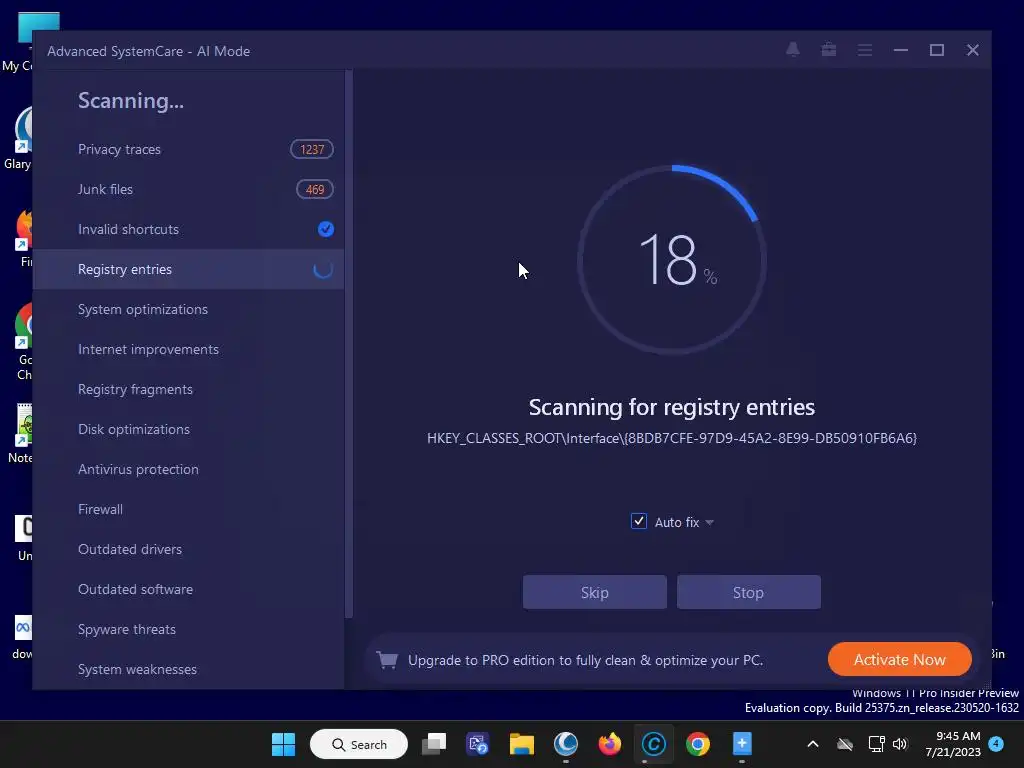
Task: Select Disk optimizations item
Action: click(188, 429)
